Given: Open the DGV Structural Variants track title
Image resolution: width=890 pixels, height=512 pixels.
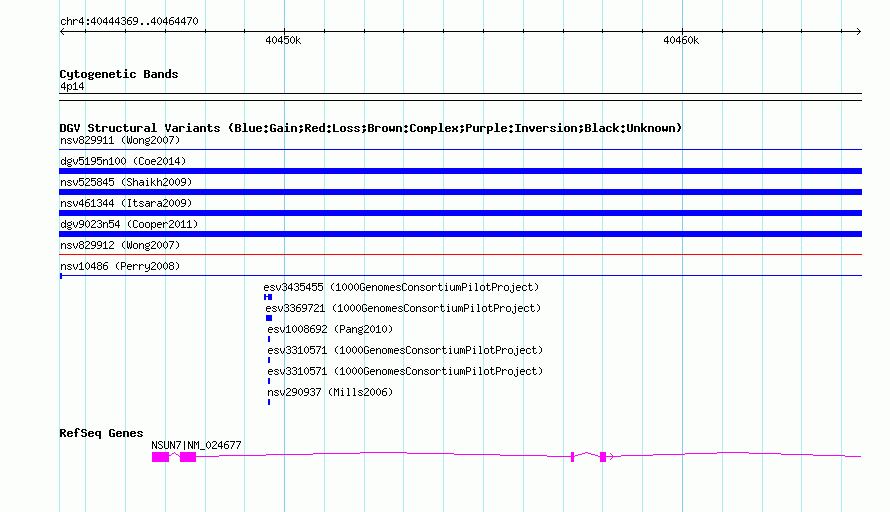Looking at the screenshot, I should (x=370, y=128).
